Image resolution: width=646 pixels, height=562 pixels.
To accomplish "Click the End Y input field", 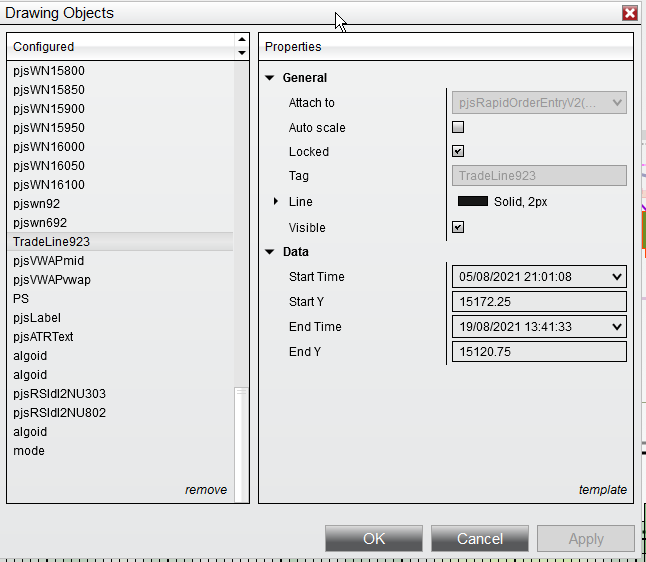I will point(539,351).
